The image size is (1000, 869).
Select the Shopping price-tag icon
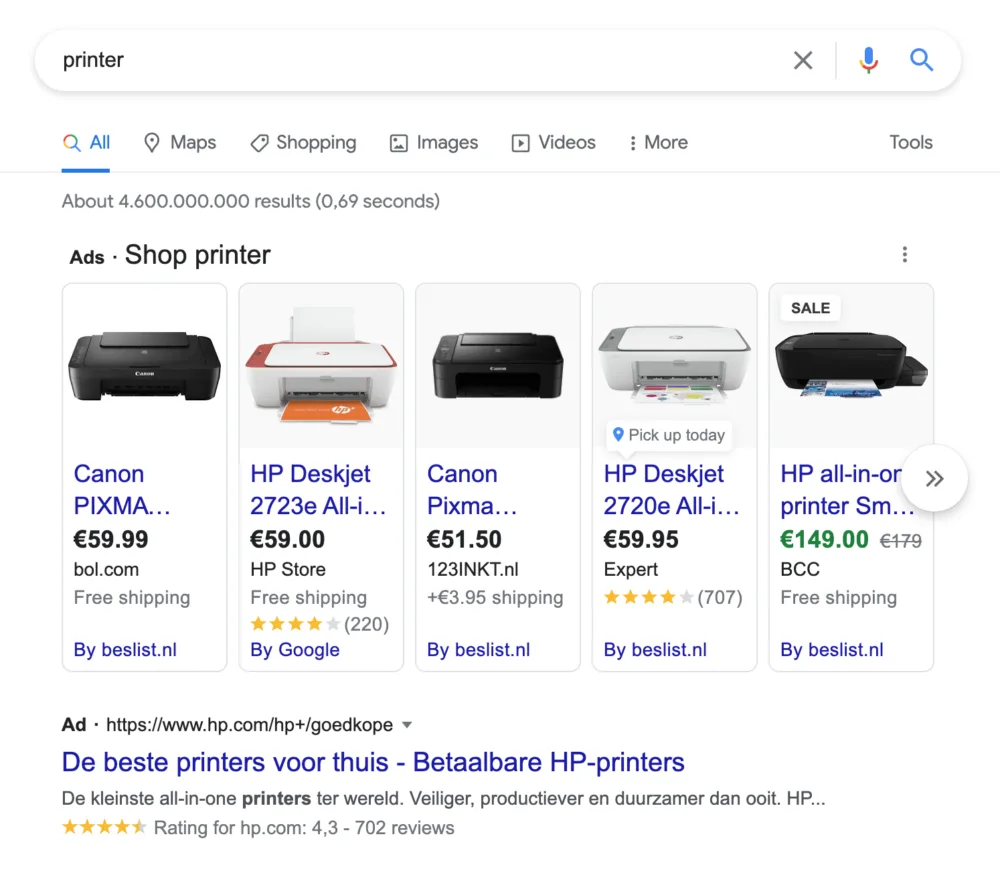[x=259, y=143]
